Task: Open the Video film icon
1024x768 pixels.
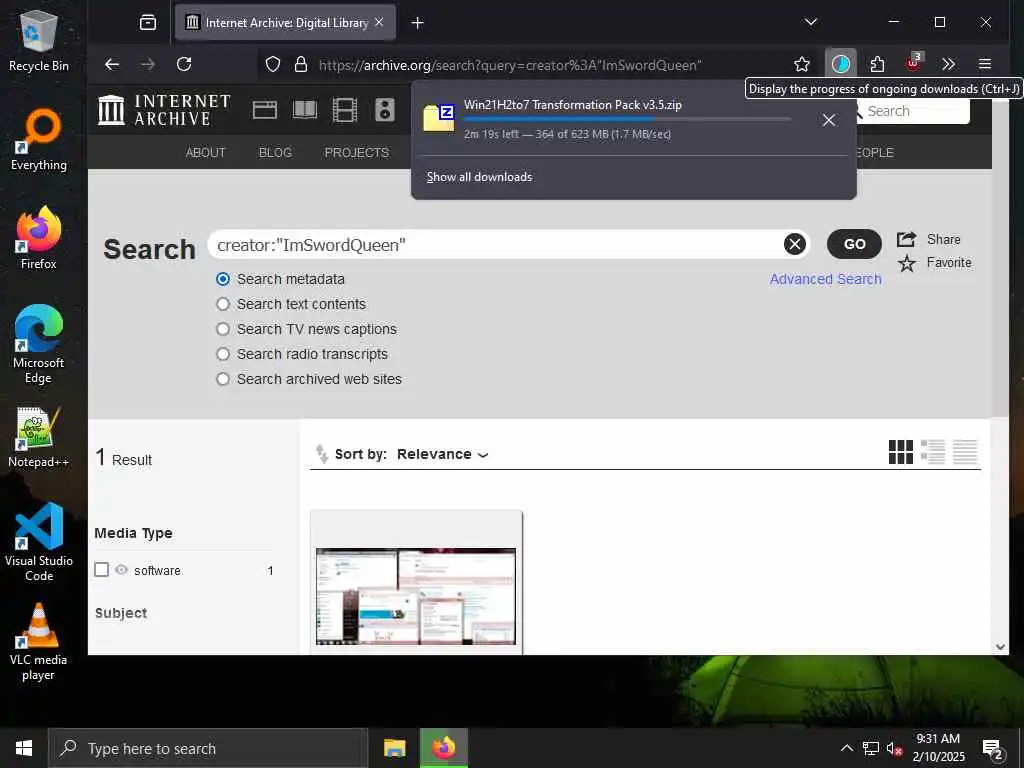Action: (345, 110)
